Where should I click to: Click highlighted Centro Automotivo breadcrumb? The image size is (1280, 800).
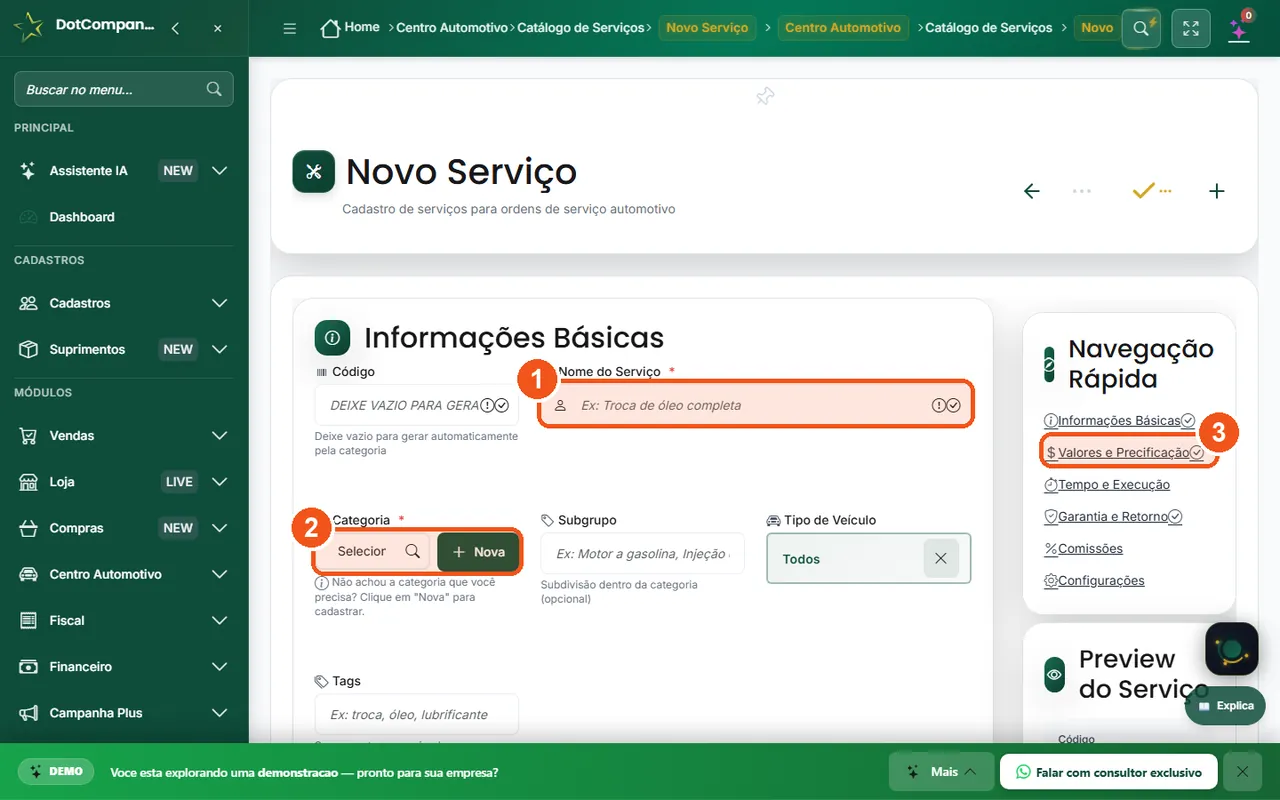[843, 28]
